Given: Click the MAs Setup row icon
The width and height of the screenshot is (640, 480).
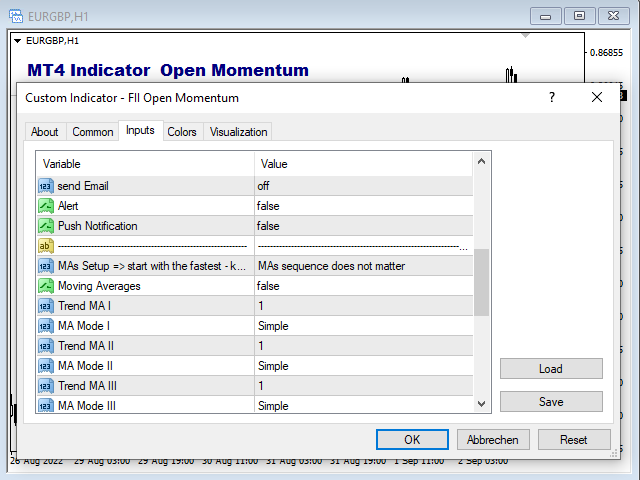Looking at the screenshot, I should 46,266.
